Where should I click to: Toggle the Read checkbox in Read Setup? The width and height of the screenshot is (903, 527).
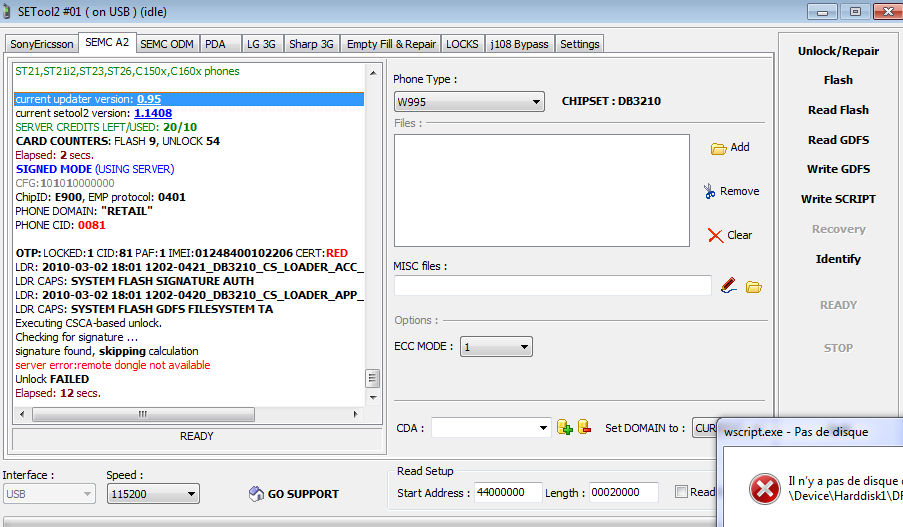(681, 492)
